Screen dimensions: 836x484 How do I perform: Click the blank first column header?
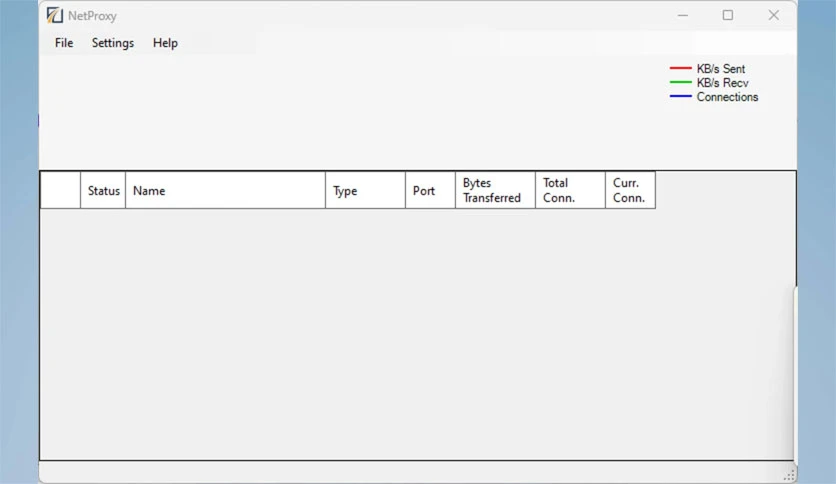(x=60, y=190)
